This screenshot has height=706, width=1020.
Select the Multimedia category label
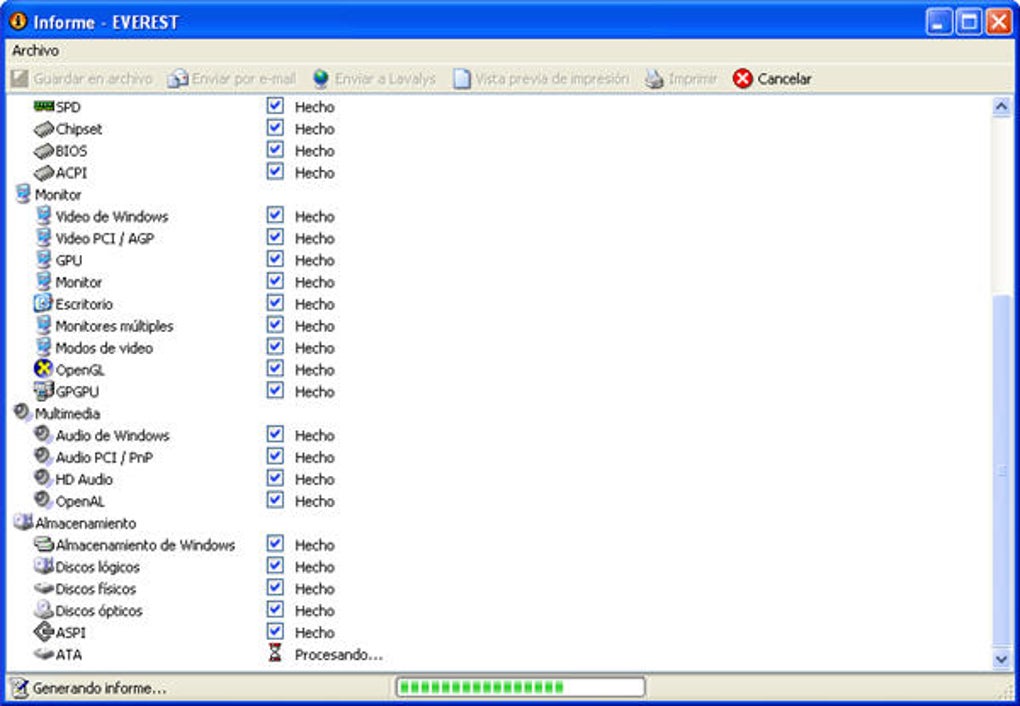click(x=67, y=413)
